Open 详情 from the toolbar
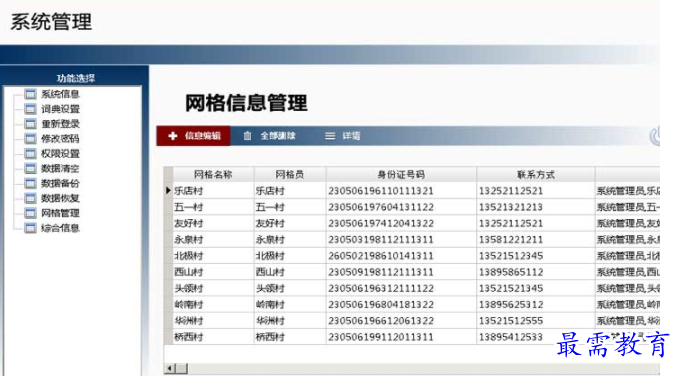 (x=342, y=136)
